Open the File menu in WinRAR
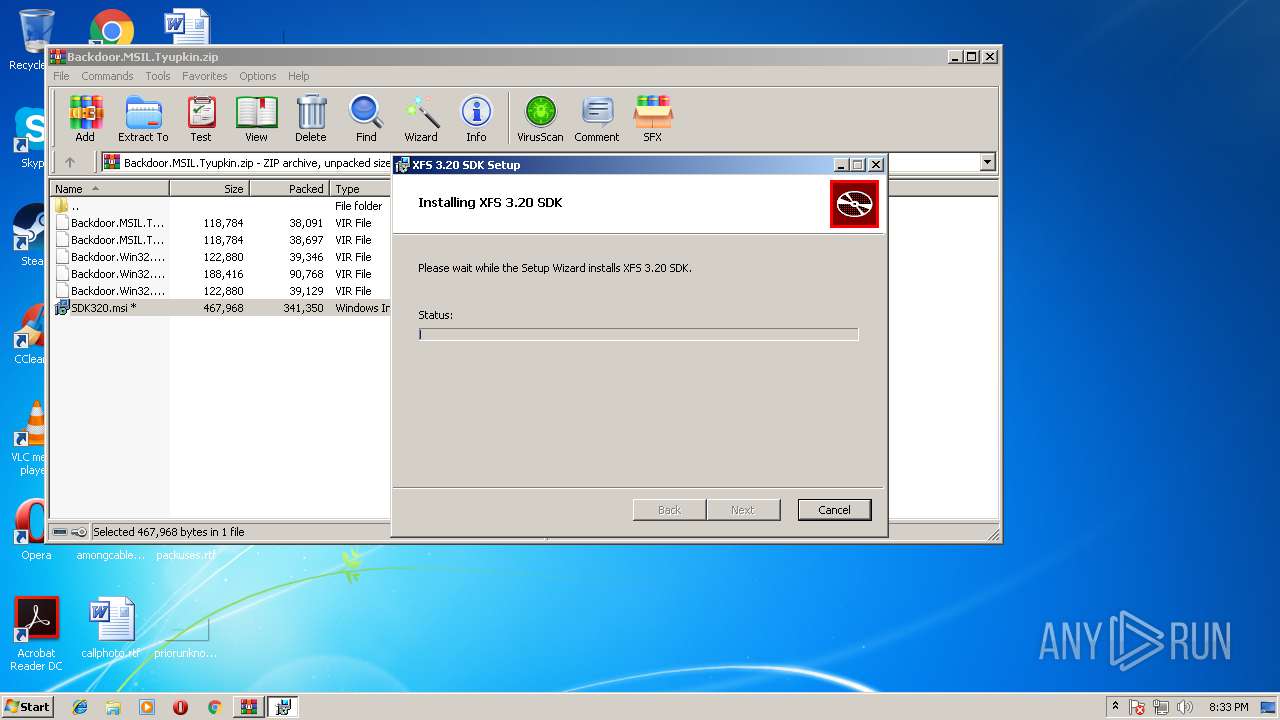The width and height of the screenshot is (1280, 720). click(61, 76)
